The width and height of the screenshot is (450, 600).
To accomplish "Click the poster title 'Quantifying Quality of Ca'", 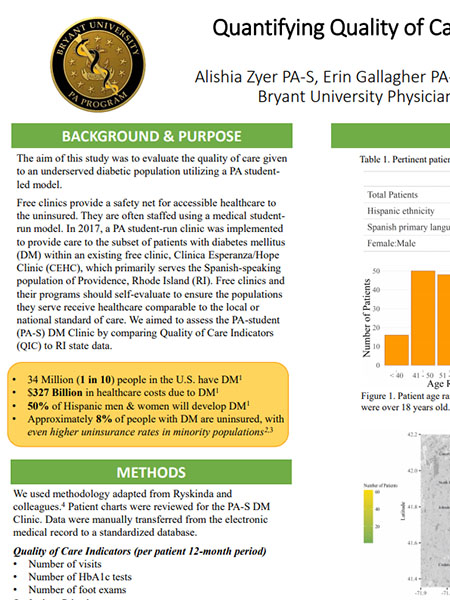I will (x=331, y=28).
